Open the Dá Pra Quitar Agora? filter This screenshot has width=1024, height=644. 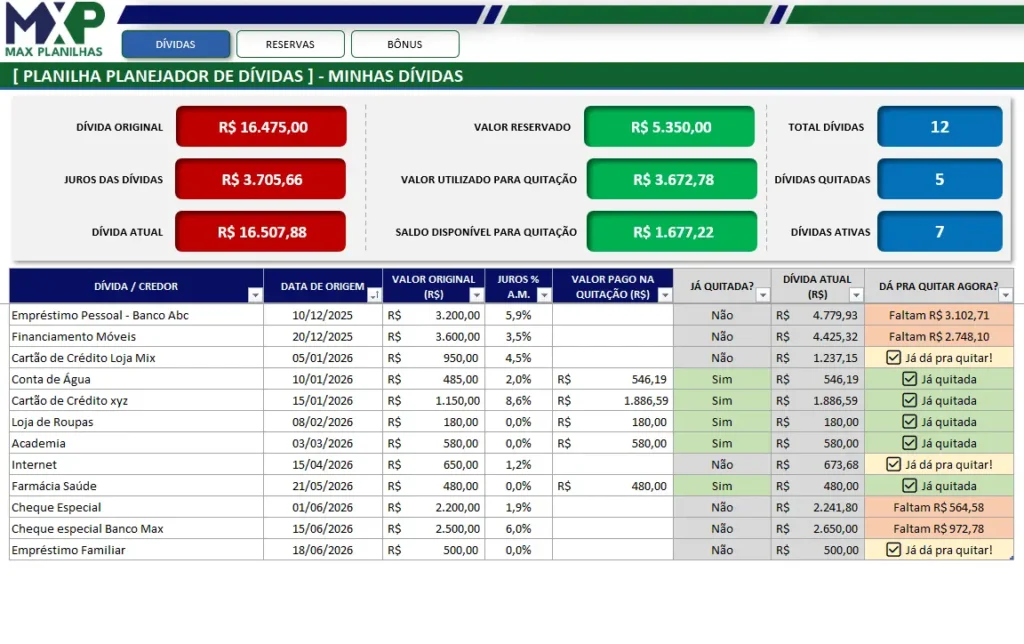coord(1006,295)
